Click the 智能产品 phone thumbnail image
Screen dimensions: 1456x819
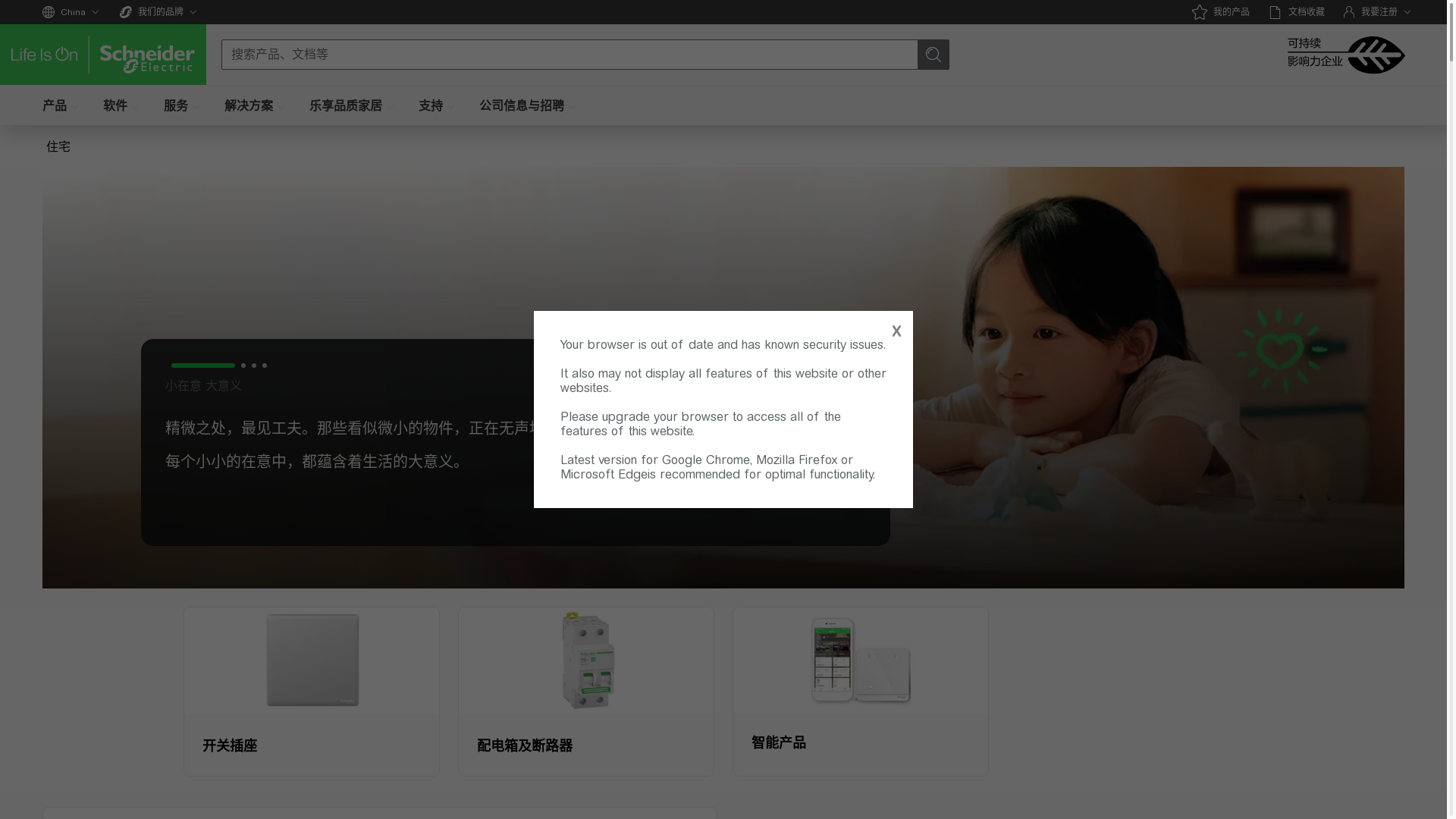coord(833,659)
